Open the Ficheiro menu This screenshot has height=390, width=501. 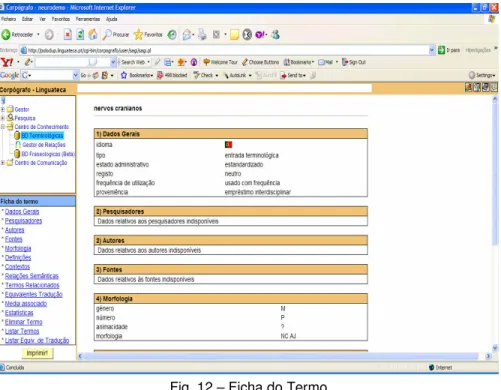point(9,19)
